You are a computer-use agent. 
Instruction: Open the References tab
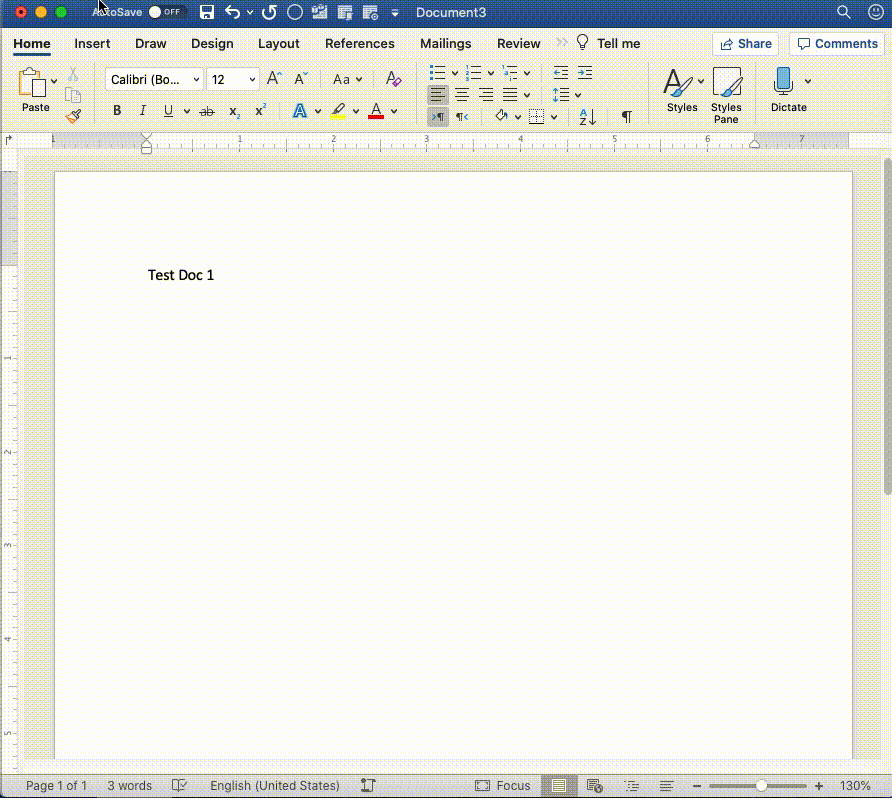(x=360, y=44)
